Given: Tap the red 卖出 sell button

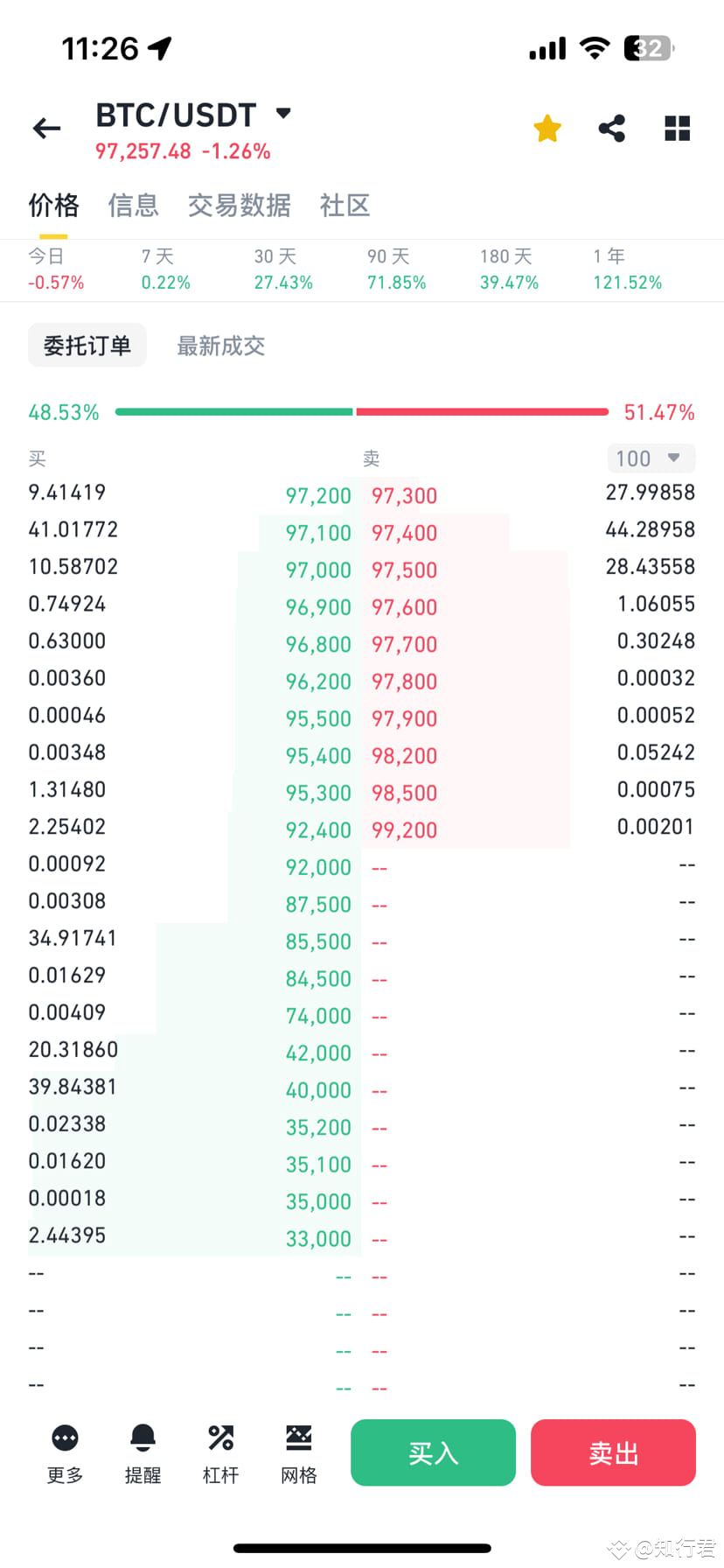Looking at the screenshot, I should (613, 1452).
